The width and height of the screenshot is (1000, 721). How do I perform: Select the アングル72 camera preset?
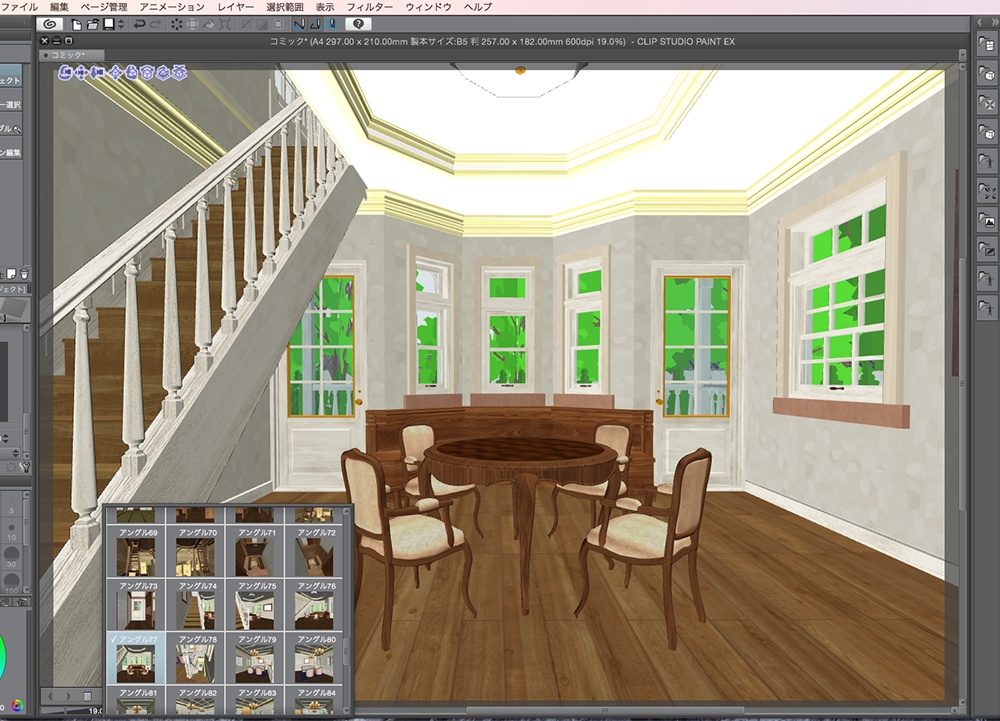click(314, 552)
